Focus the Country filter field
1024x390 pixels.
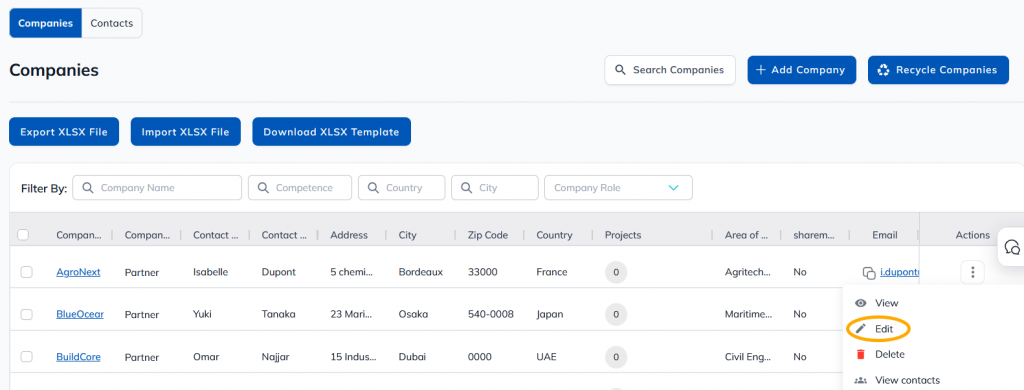[x=401, y=187]
